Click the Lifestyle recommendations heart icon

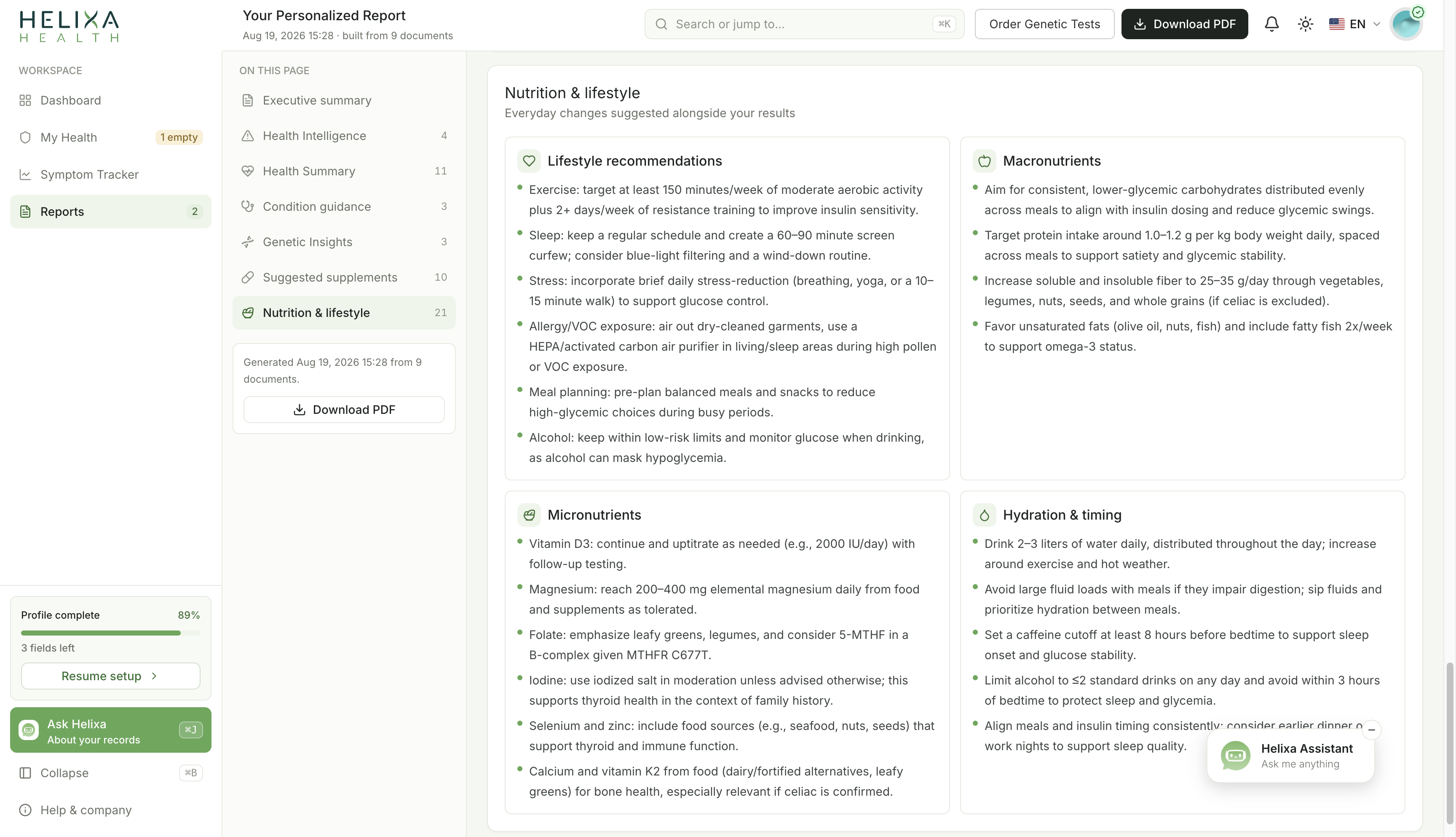tap(529, 161)
